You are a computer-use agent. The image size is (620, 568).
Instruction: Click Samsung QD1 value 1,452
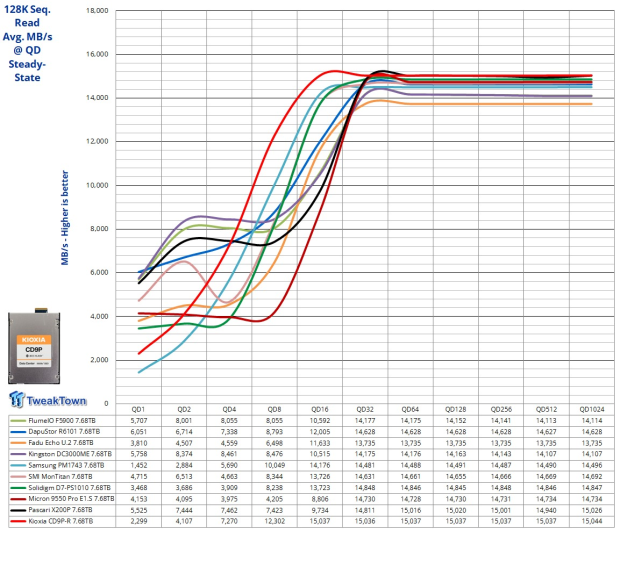point(139,466)
